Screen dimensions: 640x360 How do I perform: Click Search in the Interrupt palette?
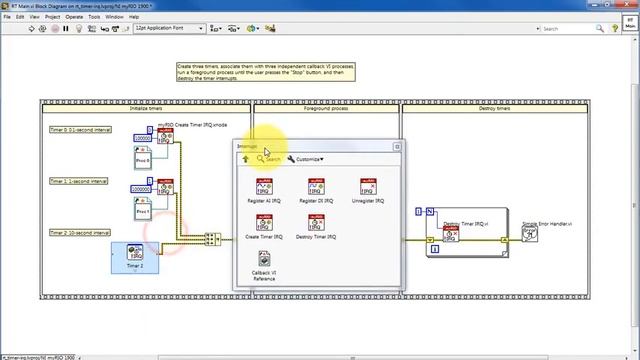pyautogui.click(x=269, y=159)
